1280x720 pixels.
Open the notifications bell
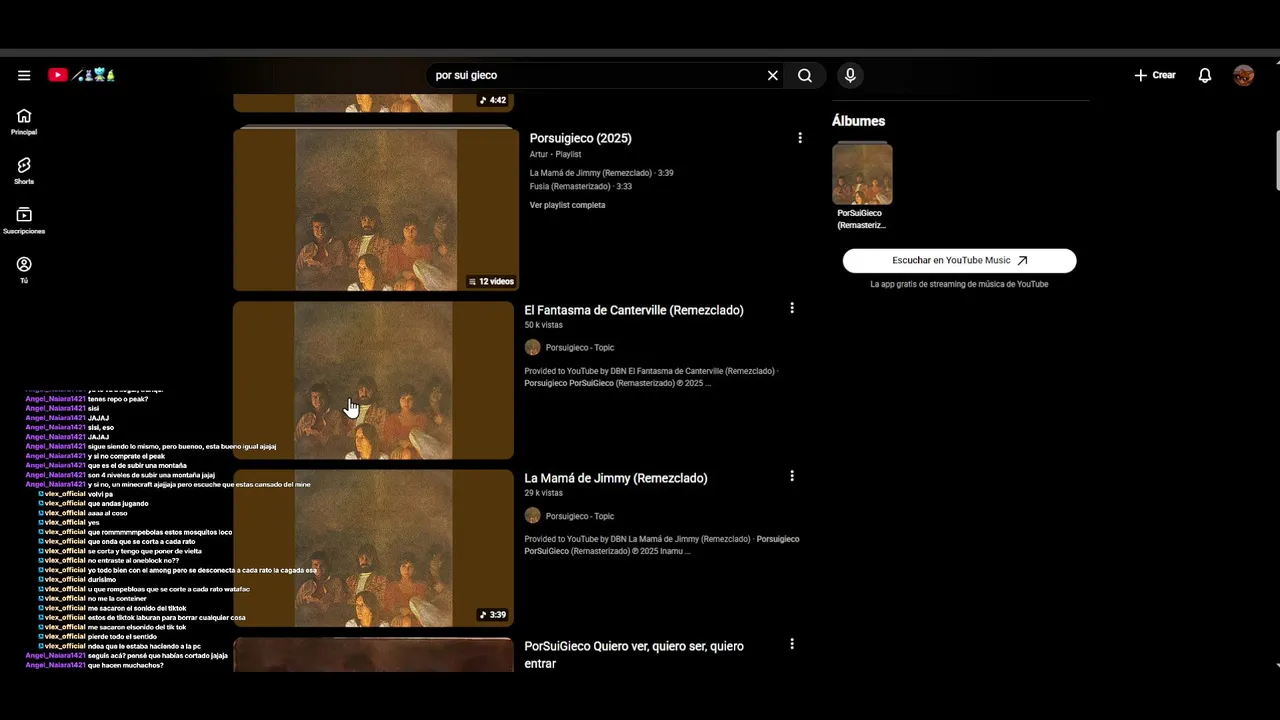(x=1205, y=75)
